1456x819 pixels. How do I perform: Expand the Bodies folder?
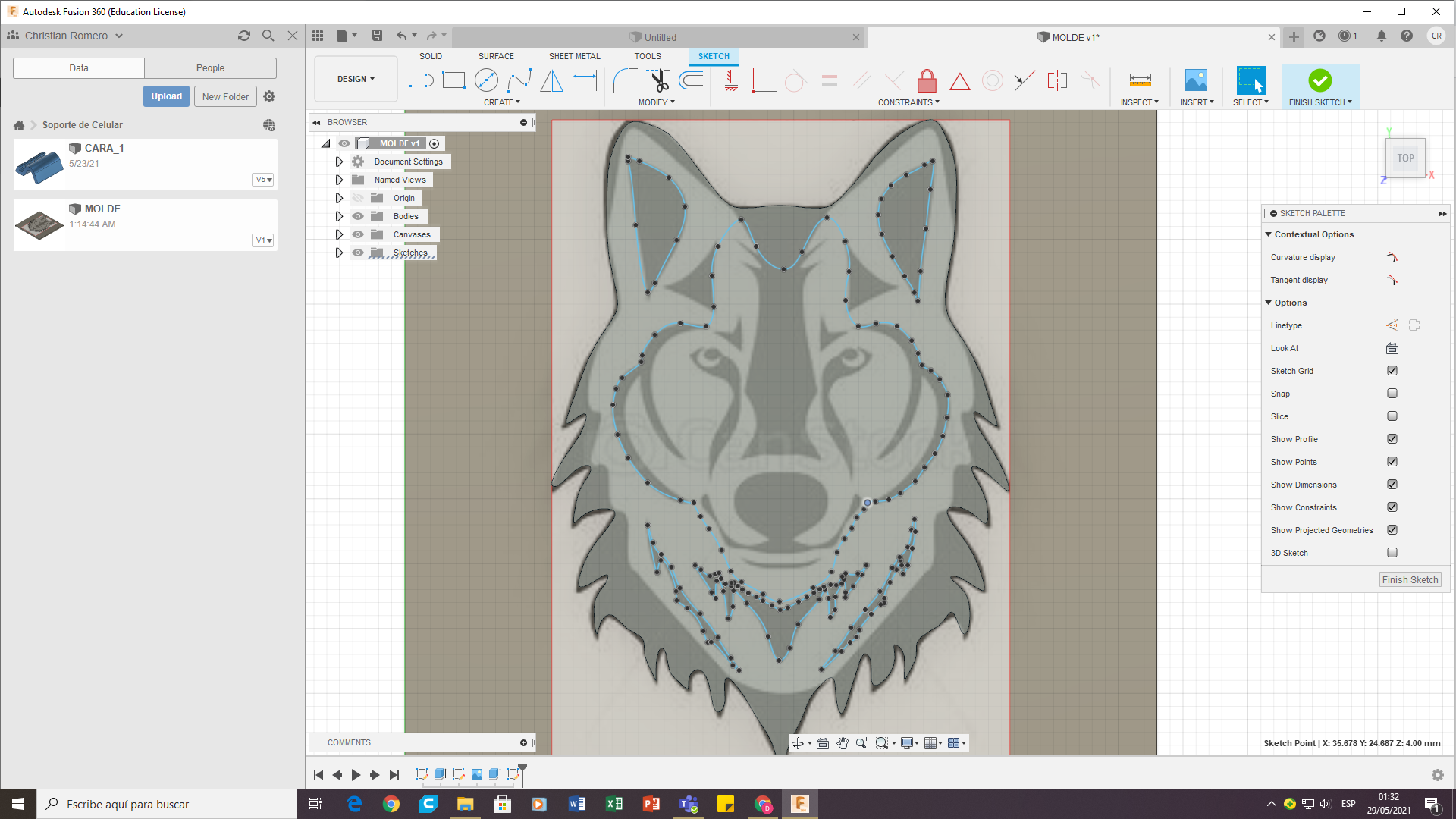(339, 216)
